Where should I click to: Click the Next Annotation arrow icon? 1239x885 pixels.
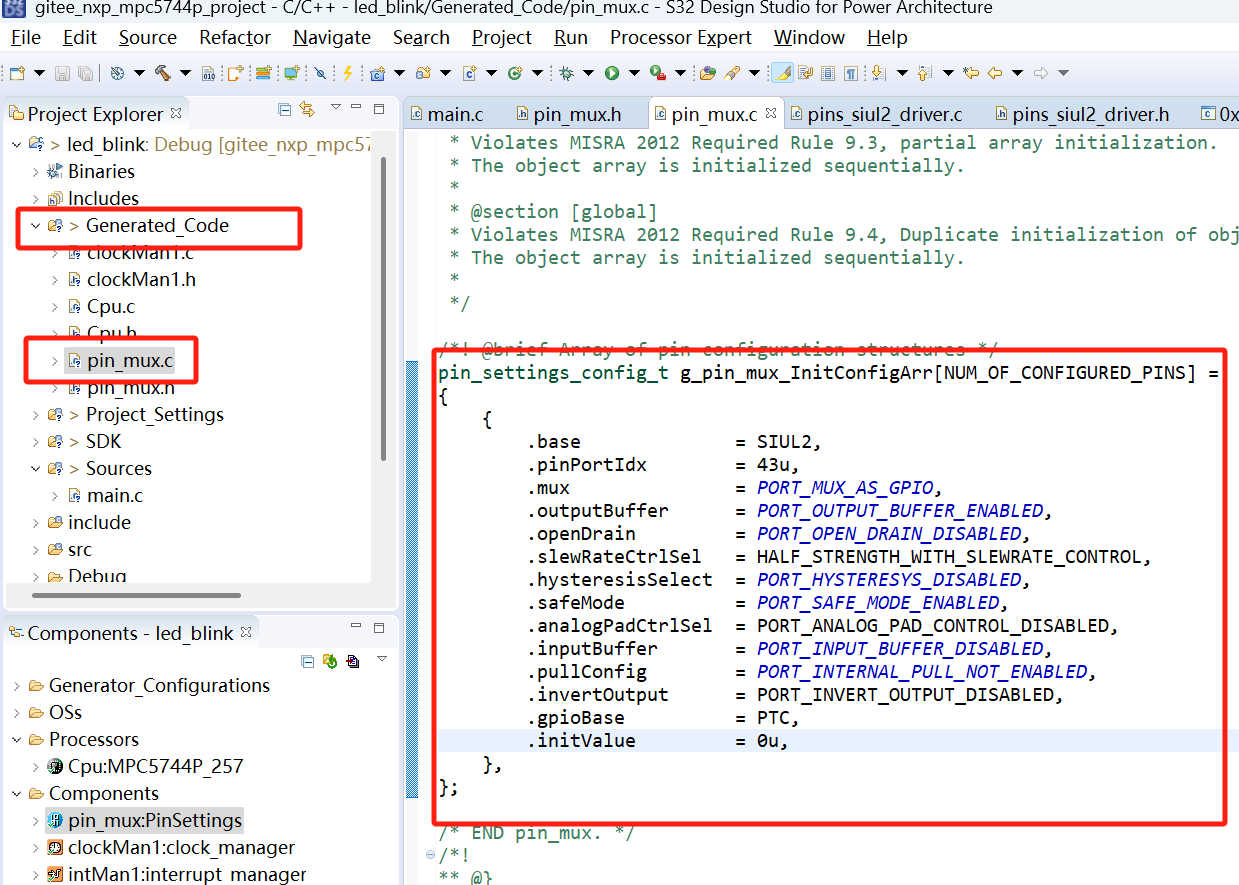tap(878, 73)
